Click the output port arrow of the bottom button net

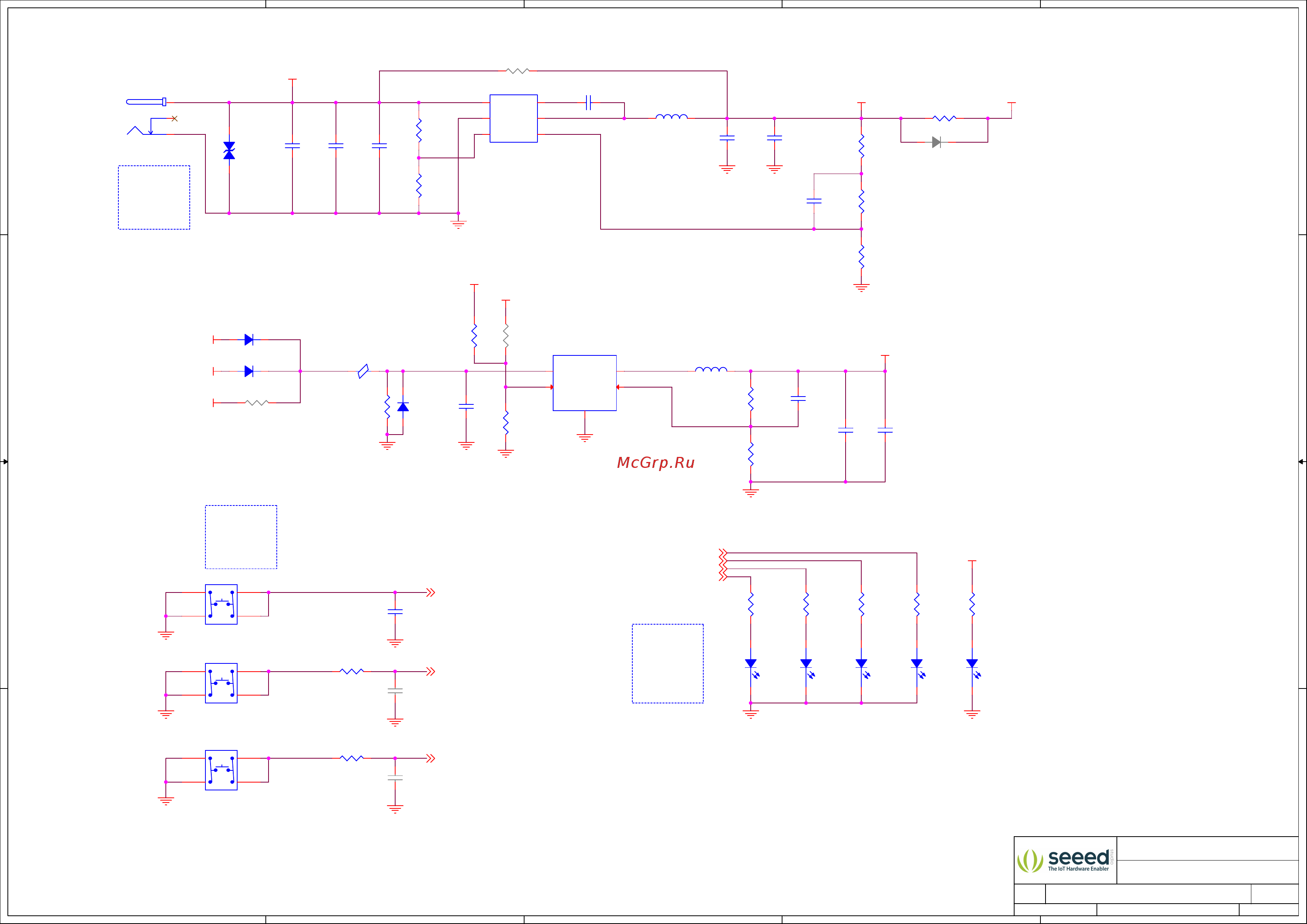coord(431,758)
